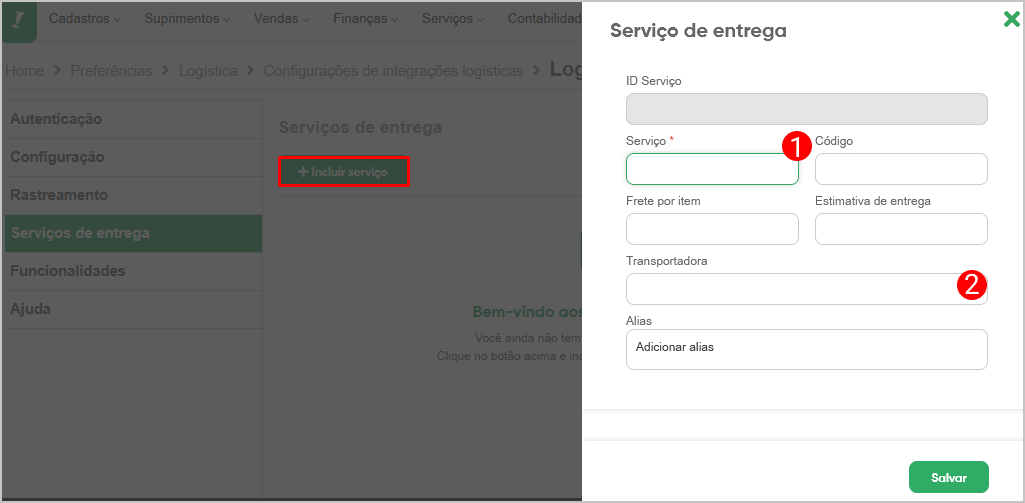The image size is (1025, 503).
Task: Click the app logo icon at top-left
Action: tap(19, 22)
